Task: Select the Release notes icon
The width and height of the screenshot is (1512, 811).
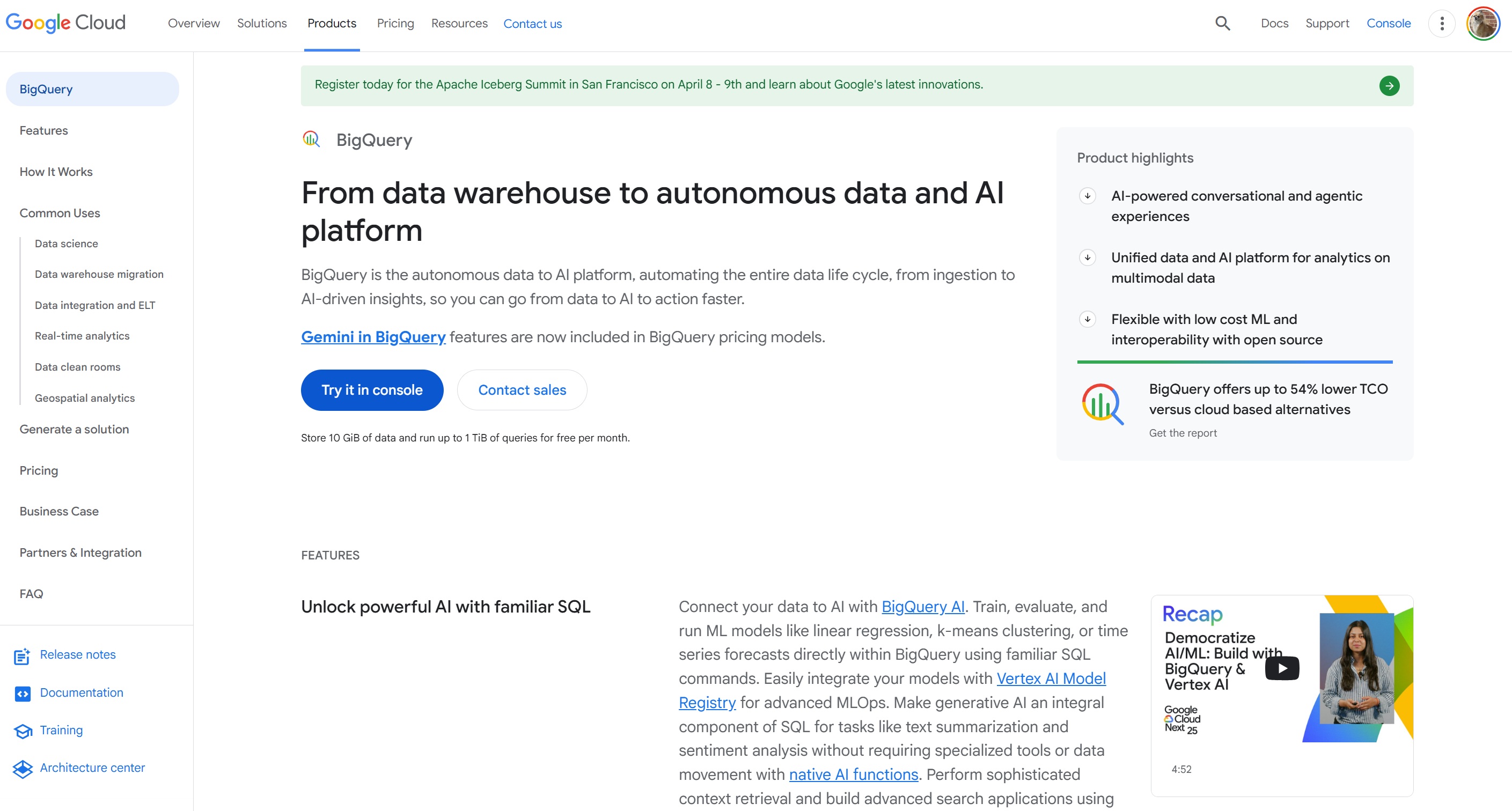Action: (x=21, y=656)
